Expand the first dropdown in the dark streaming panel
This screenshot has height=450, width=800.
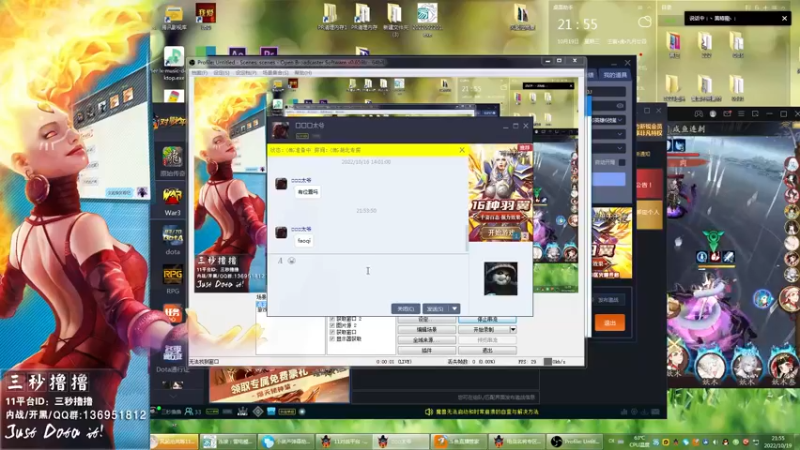pyautogui.click(x=620, y=120)
